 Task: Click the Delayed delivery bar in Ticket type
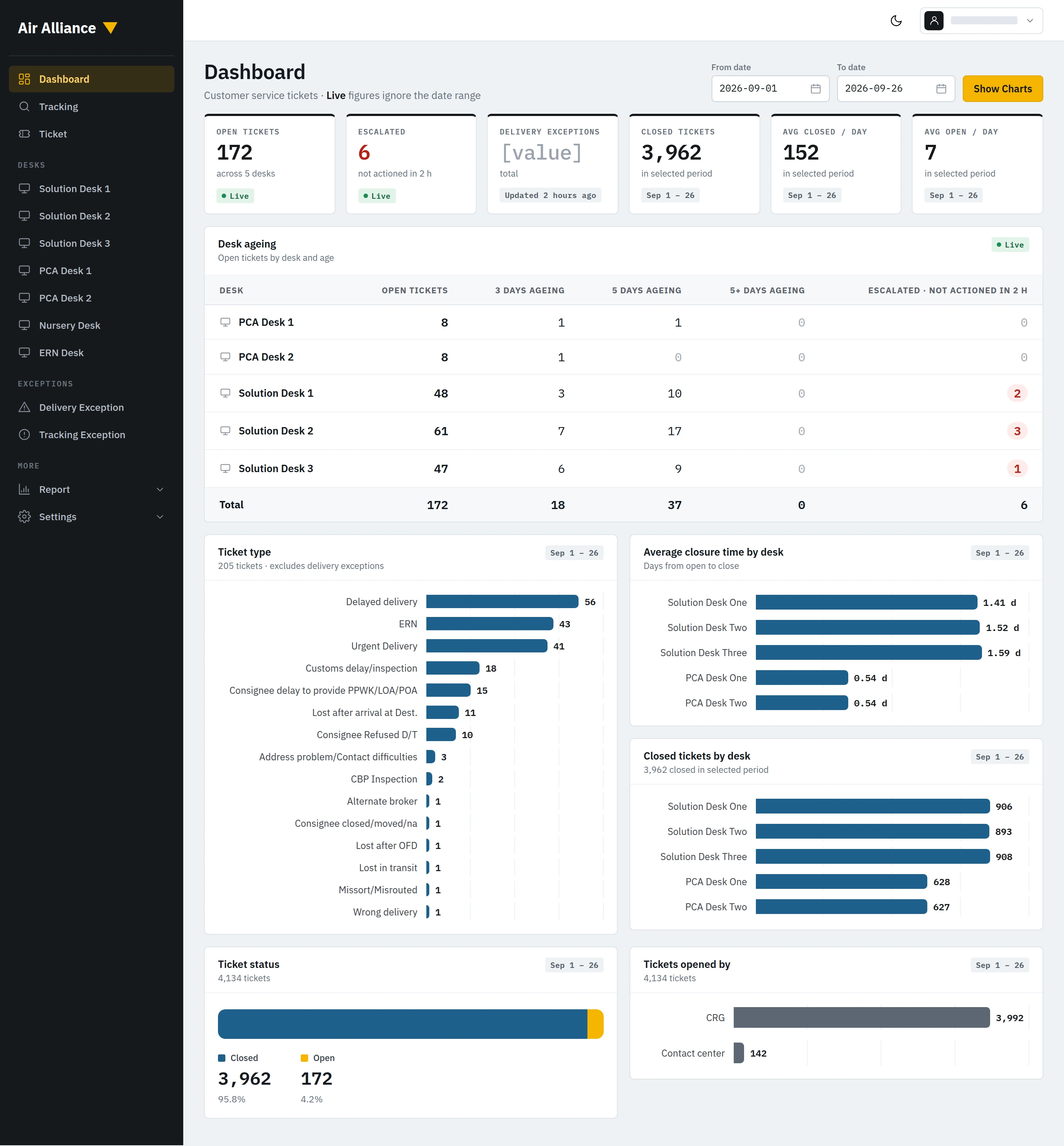502,602
